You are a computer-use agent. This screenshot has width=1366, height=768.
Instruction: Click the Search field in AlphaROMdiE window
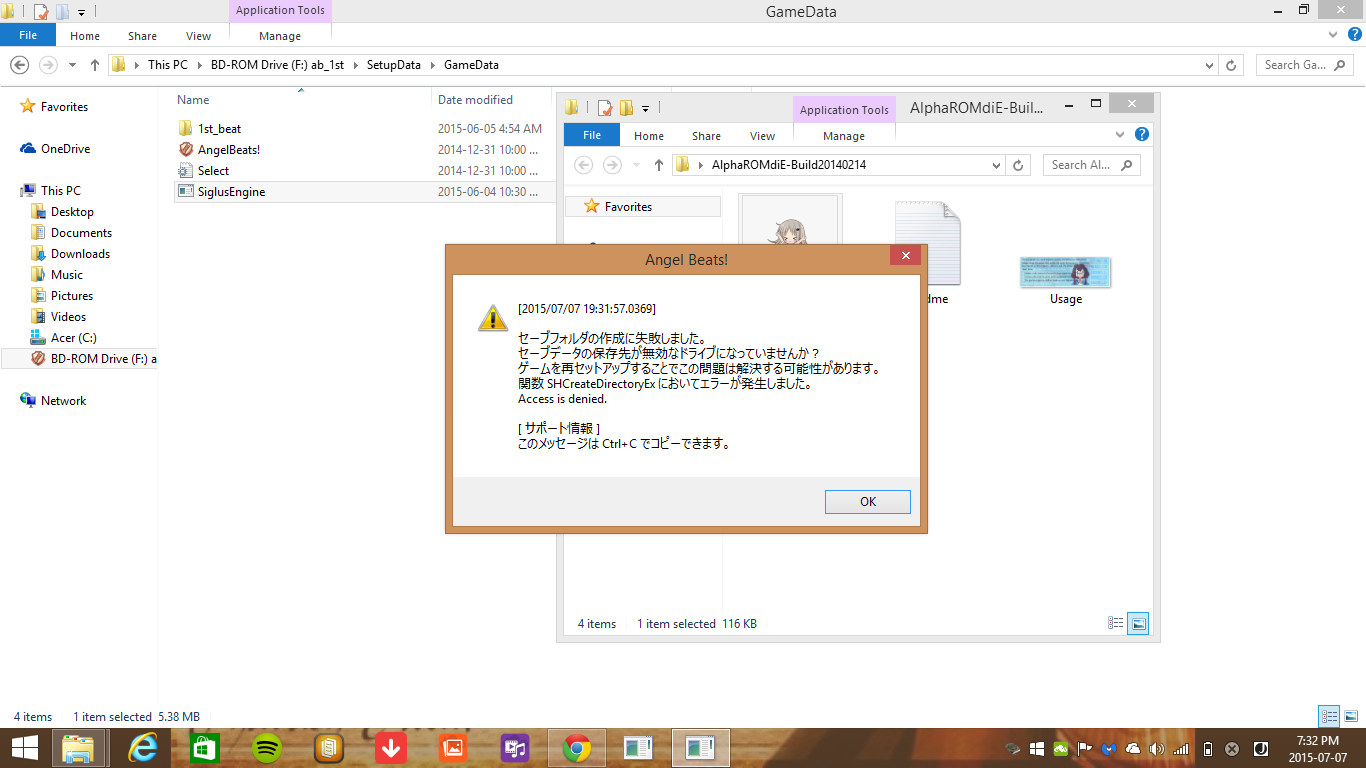[x=1091, y=165]
